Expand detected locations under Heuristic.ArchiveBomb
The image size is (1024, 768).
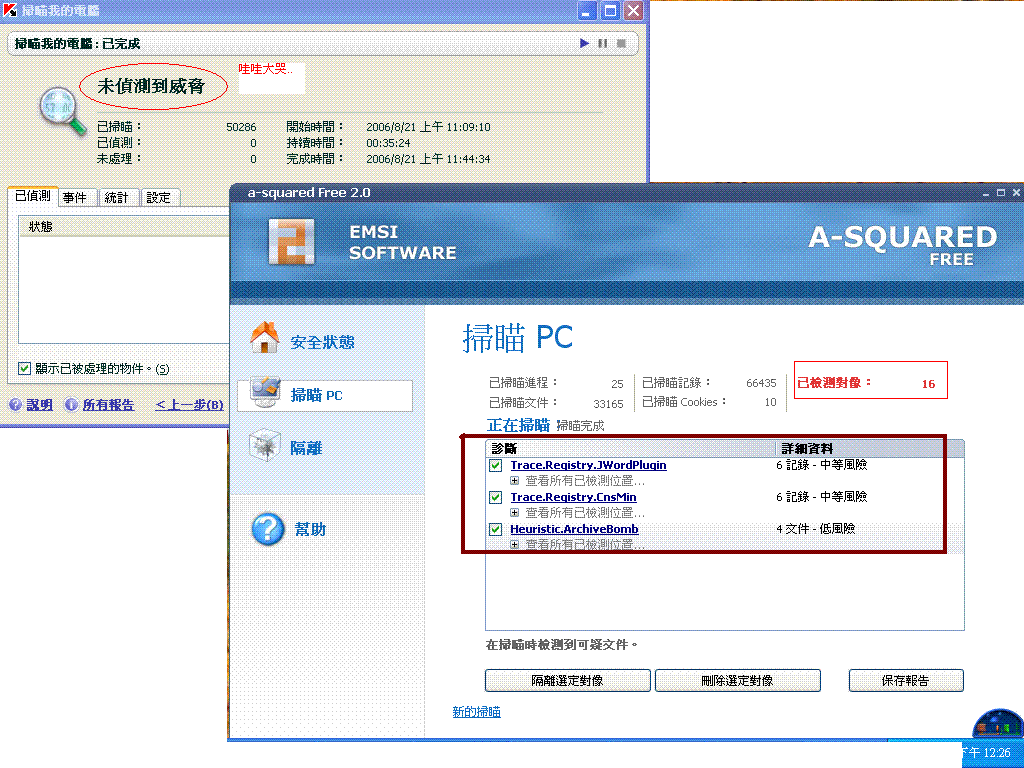[515, 545]
